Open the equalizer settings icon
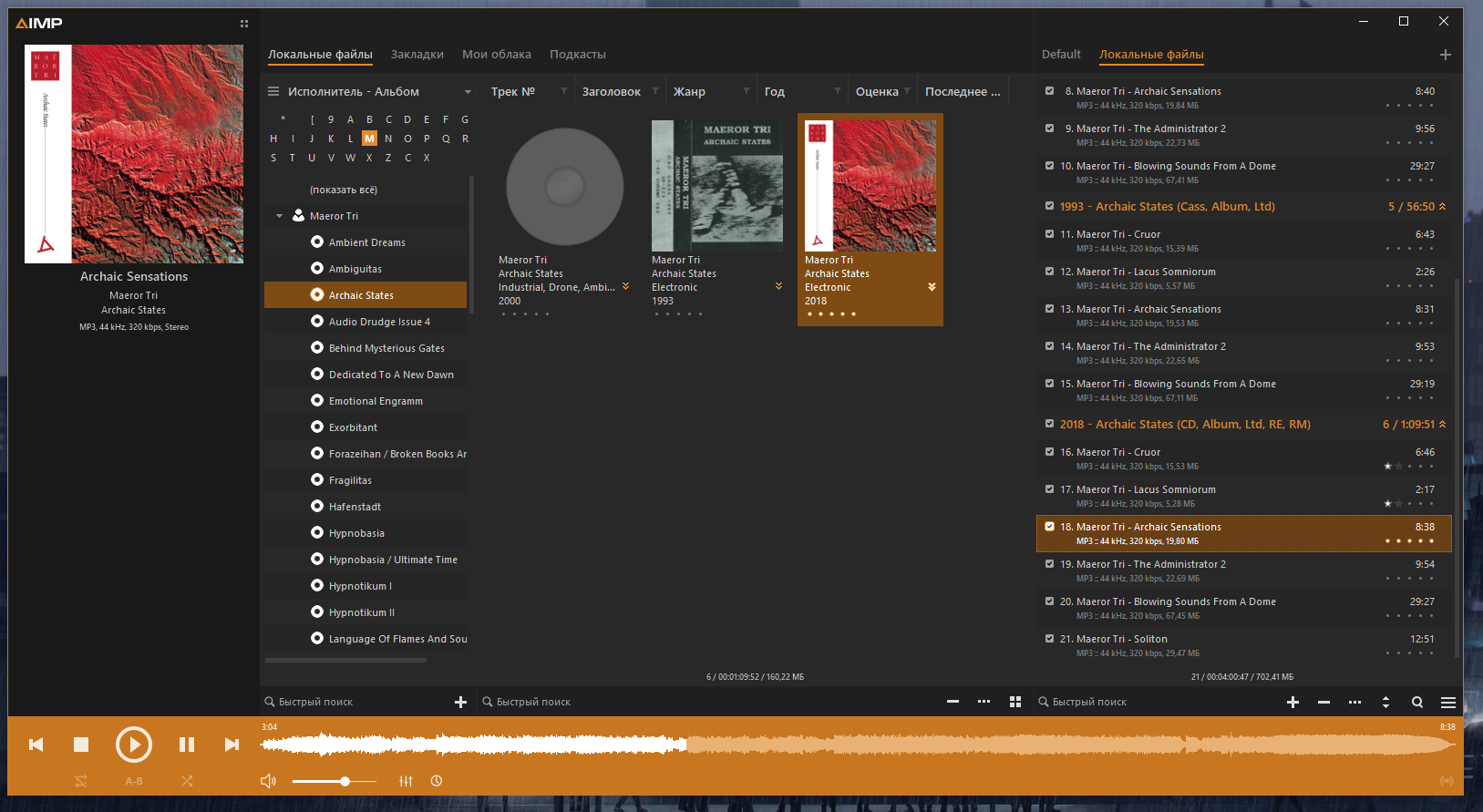This screenshot has width=1483, height=812. [406, 781]
